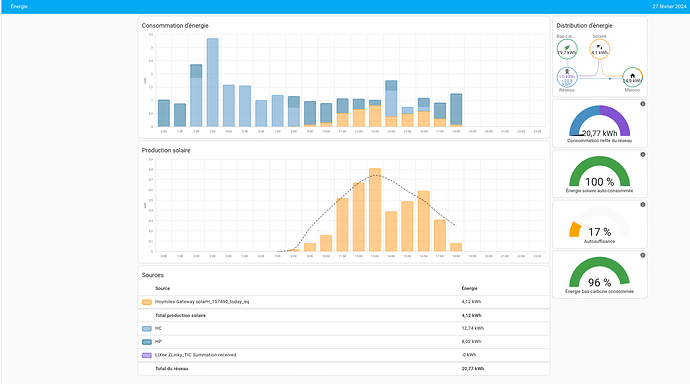Click the Maison home icon circle
Screen dimensions: 690x384
pos(632,77)
